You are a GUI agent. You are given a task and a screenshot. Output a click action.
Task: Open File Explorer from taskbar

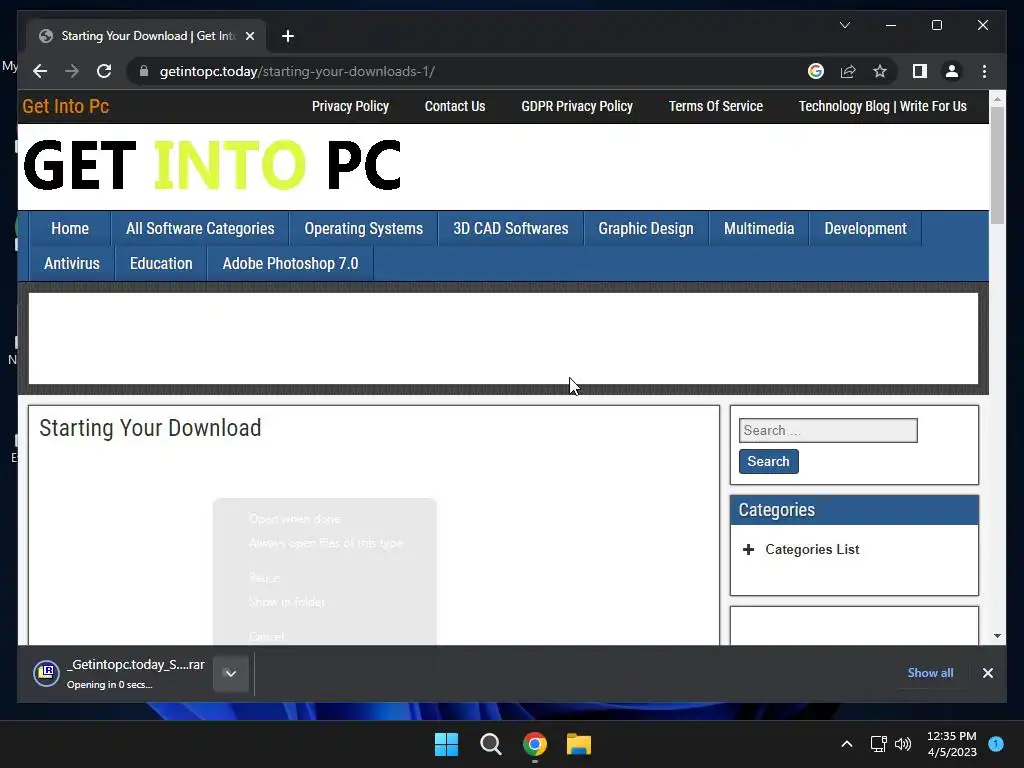579,744
